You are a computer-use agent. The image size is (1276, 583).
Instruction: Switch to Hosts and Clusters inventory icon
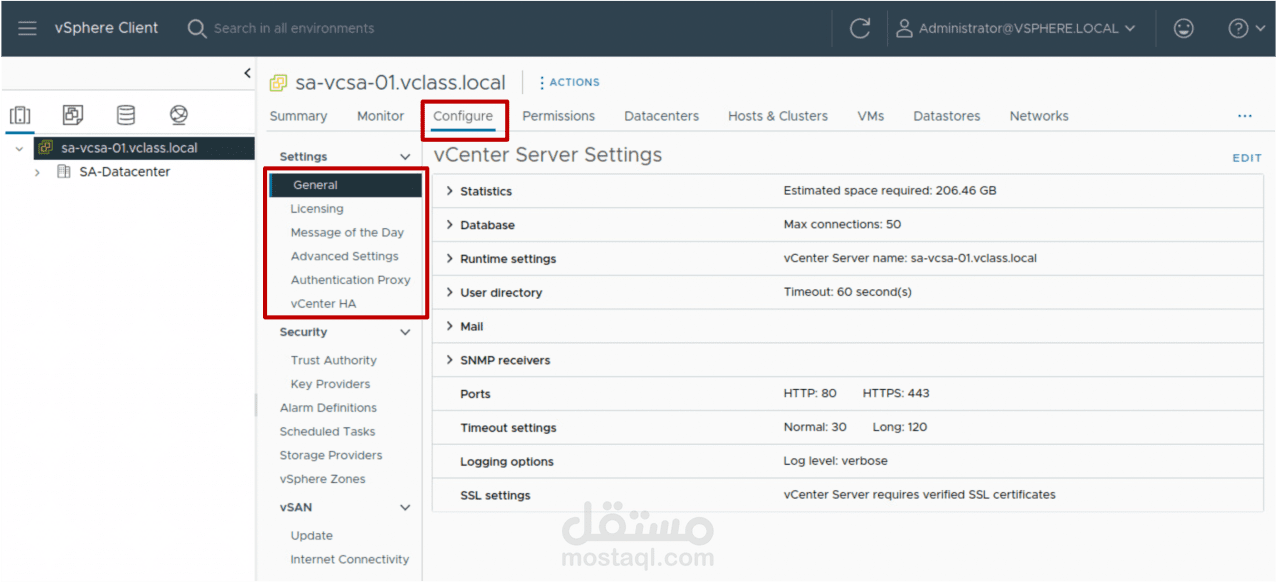[20, 115]
